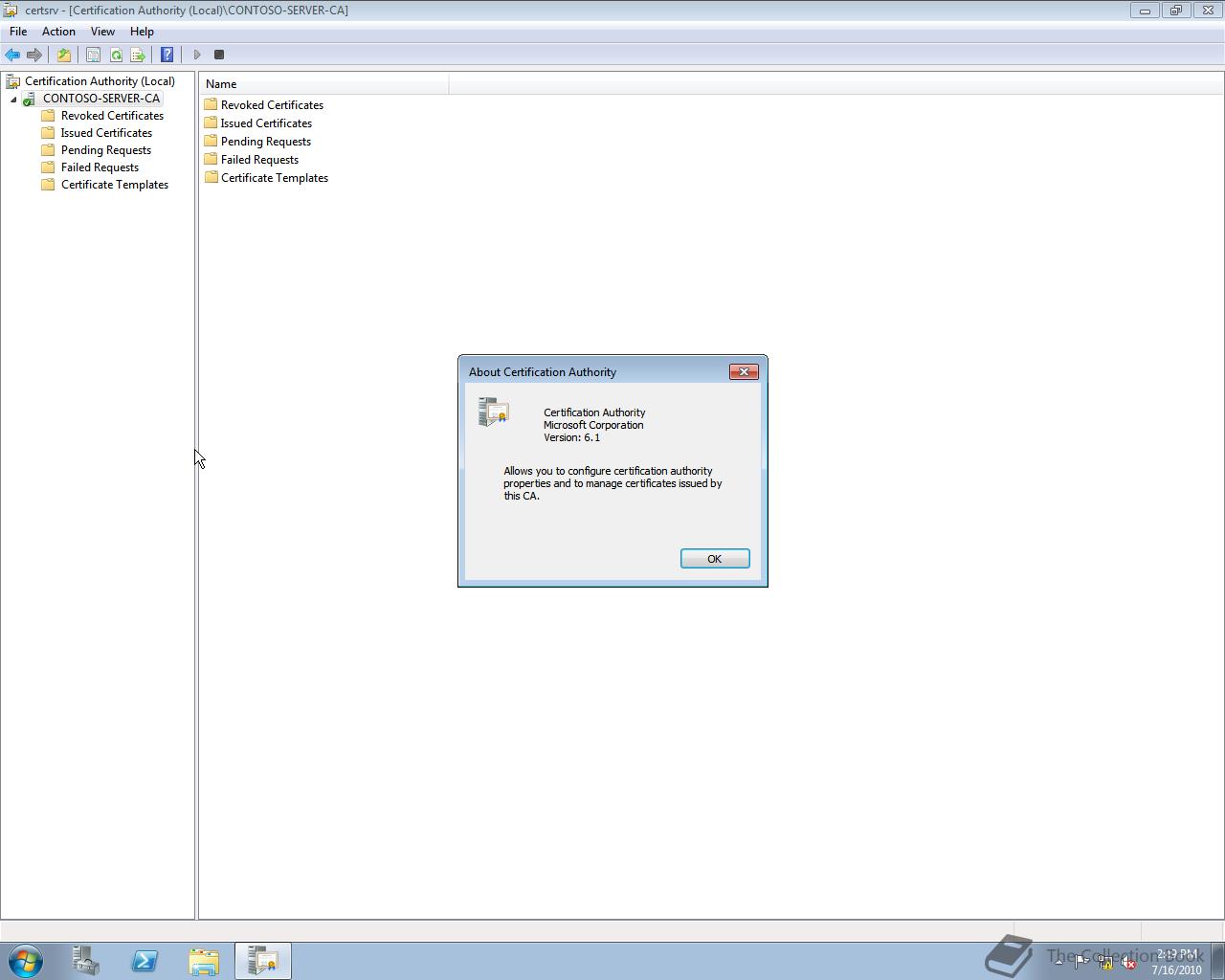Click the Export List toolbar icon
This screenshot has height=980, width=1225.
click(x=138, y=55)
